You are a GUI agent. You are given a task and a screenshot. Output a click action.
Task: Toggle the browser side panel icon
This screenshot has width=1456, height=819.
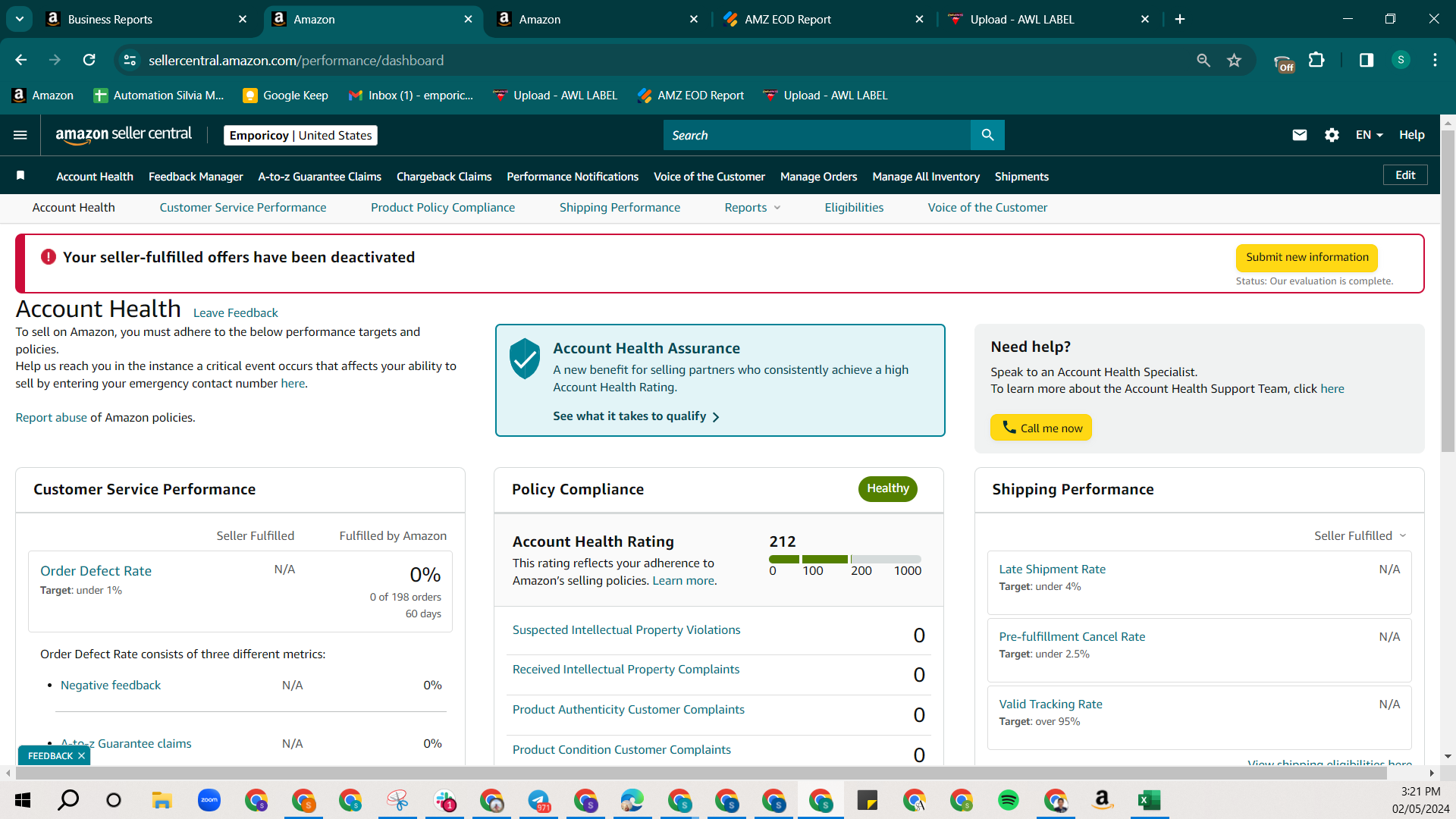click(x=1367, y=60)
